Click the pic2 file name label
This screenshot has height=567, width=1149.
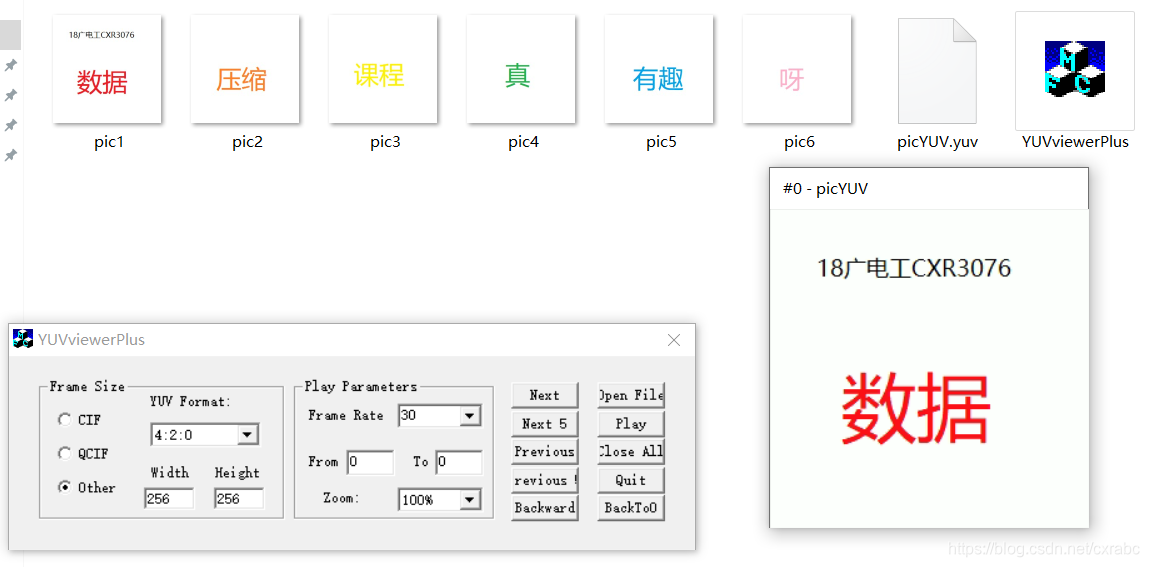pos(248,143)
